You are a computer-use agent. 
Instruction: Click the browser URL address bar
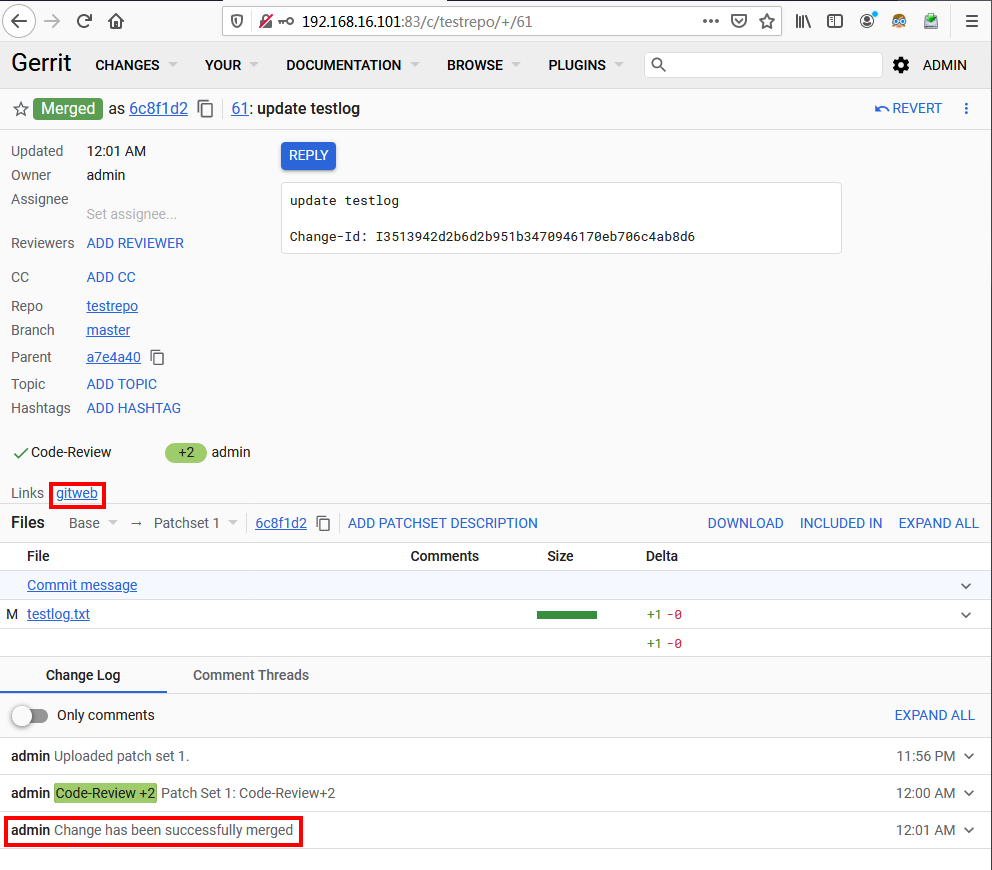[500, 22]
